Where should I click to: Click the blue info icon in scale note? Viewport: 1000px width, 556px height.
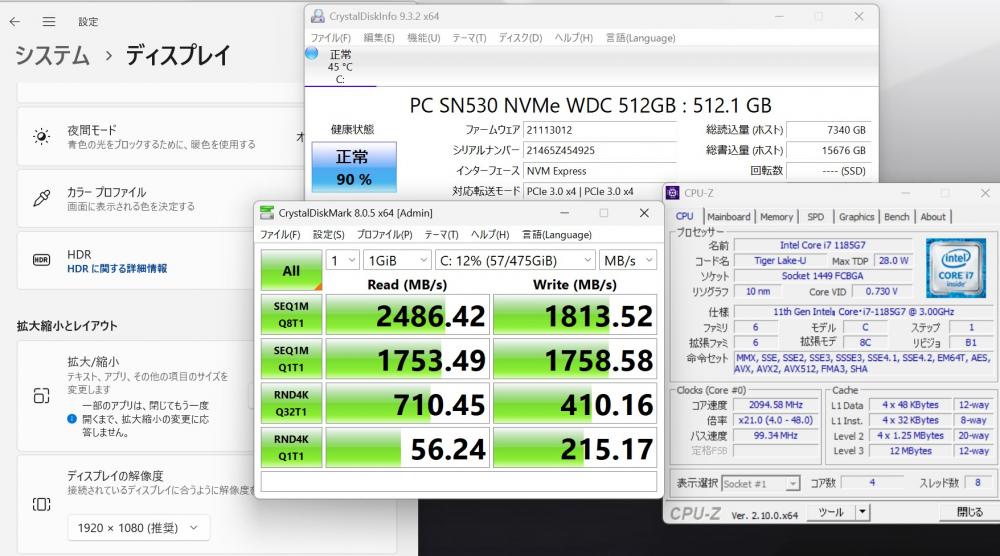click(x=72, y=419)
